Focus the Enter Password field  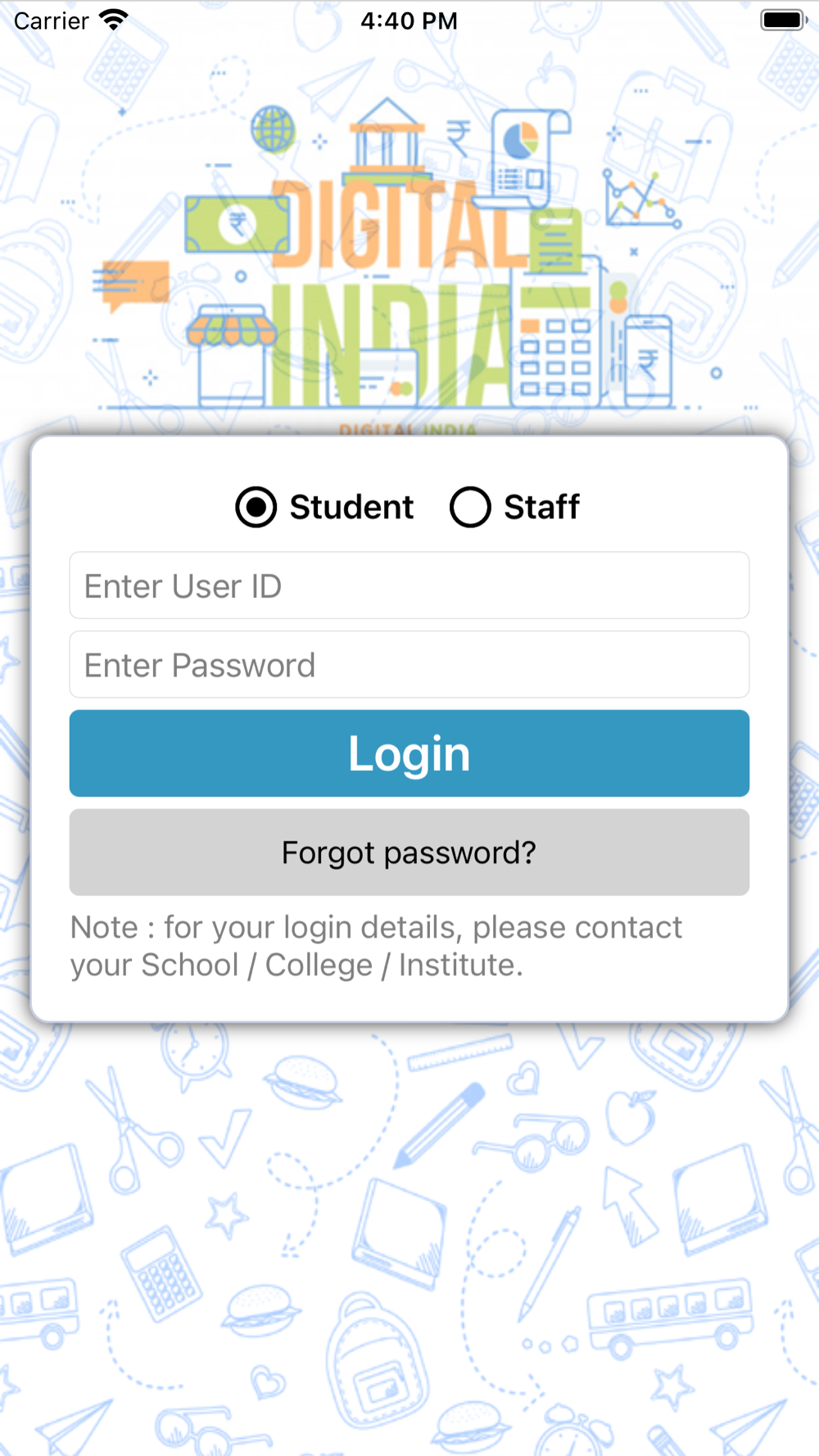(x=409, y=664)
